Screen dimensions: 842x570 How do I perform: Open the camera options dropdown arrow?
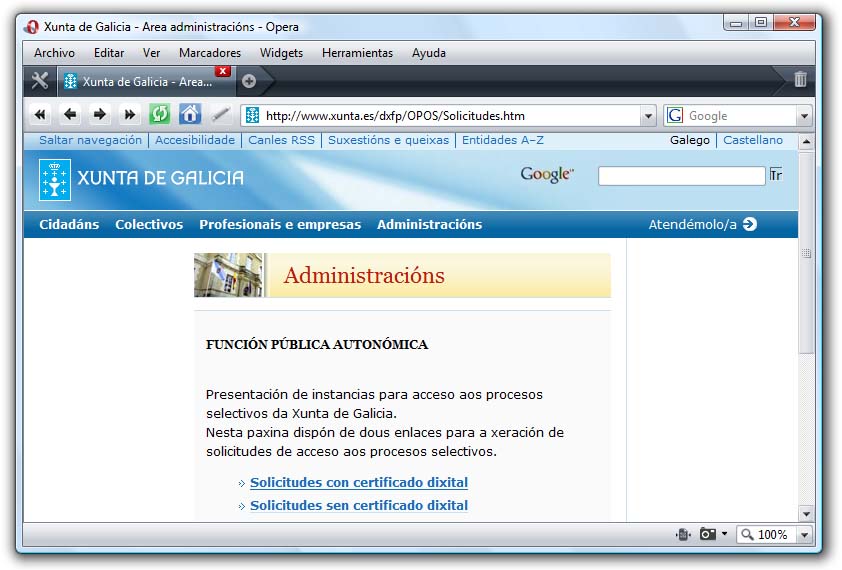[724, 534]
